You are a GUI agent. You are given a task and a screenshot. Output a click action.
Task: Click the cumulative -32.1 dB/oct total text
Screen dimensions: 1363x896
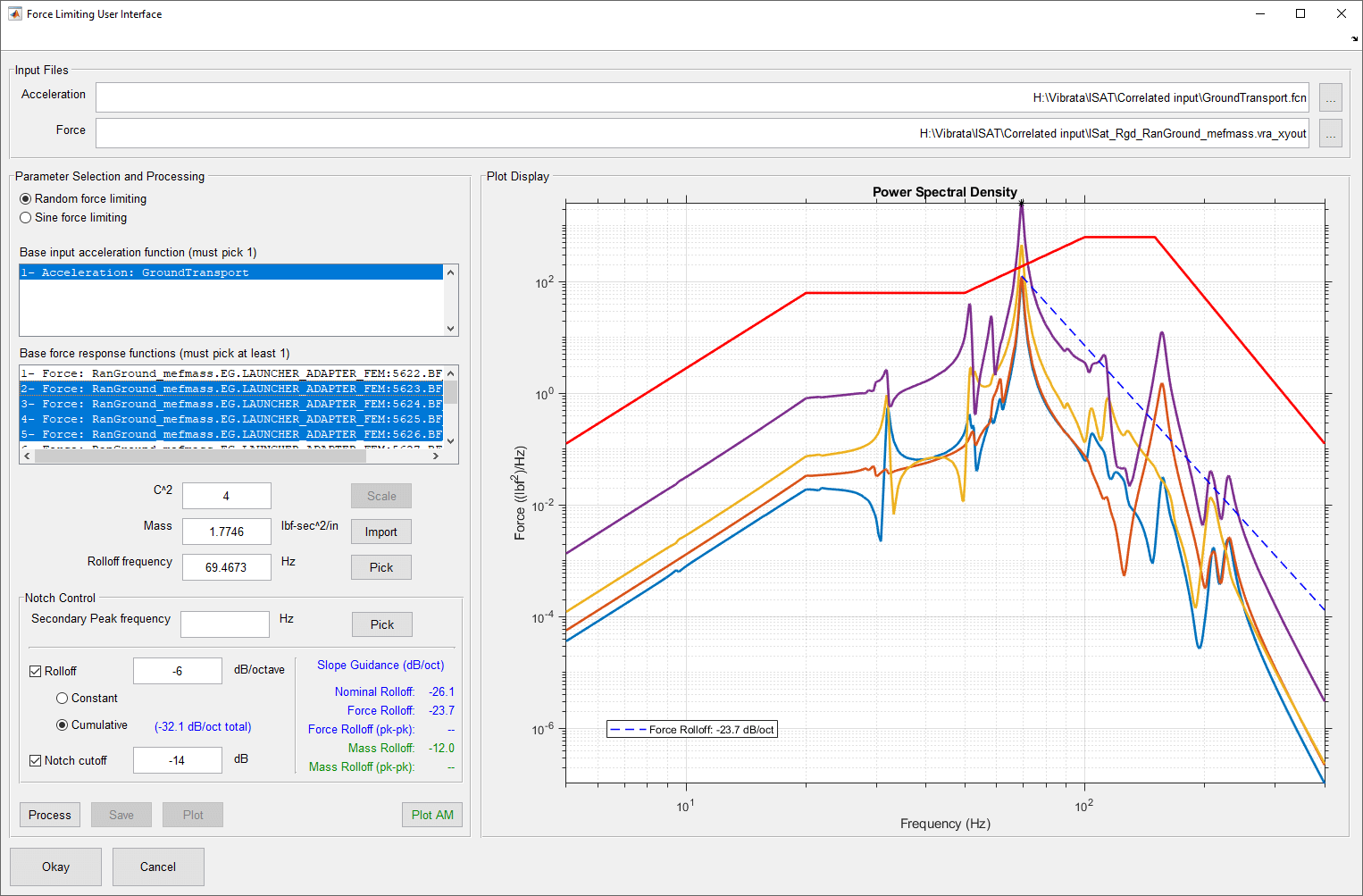click(x=203, y=726)
